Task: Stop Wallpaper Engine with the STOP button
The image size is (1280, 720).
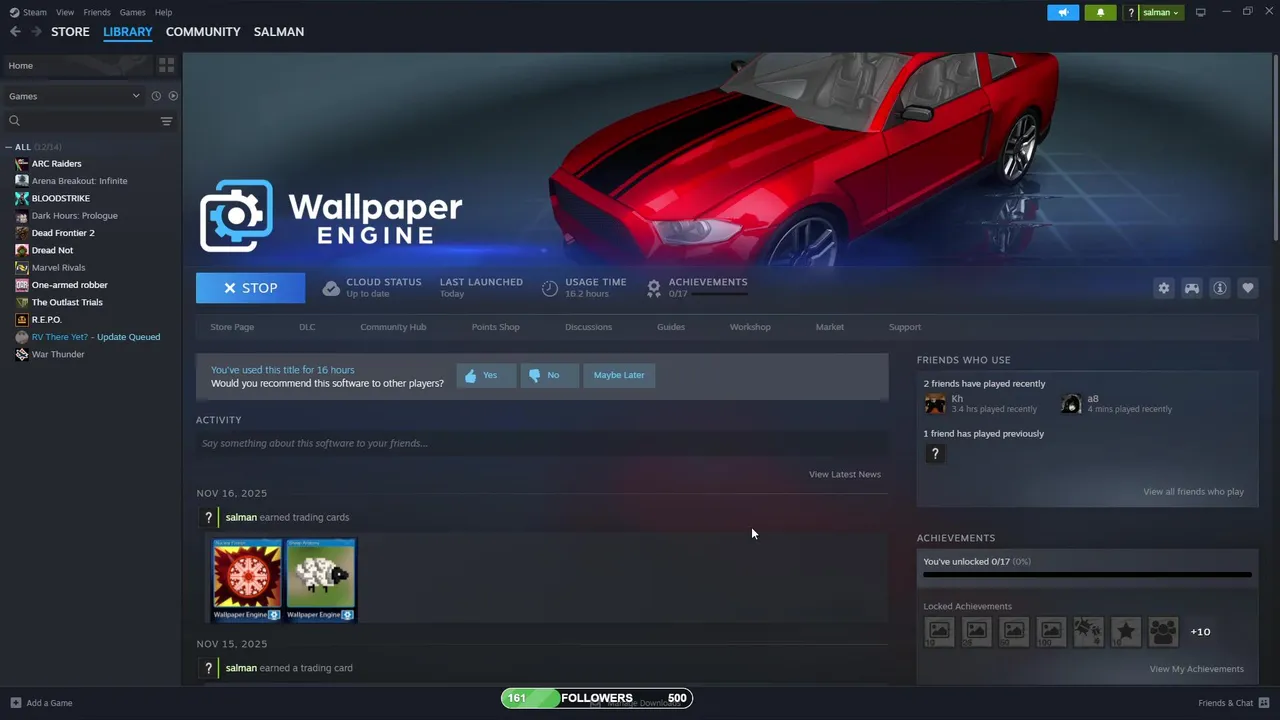Action: (x=251, y=288)
